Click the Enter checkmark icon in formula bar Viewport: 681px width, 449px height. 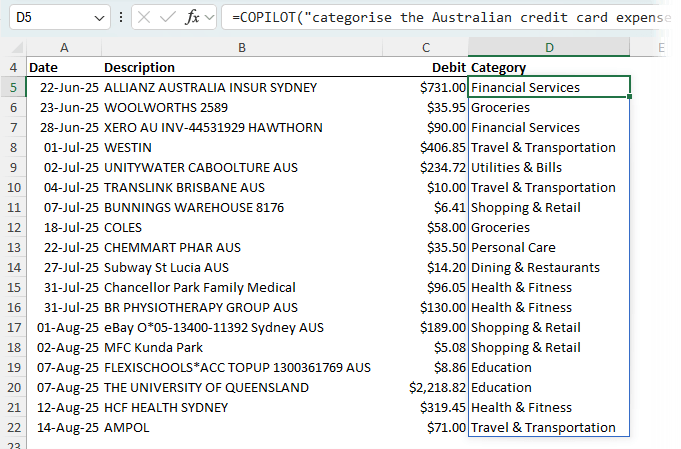(167, 17)
